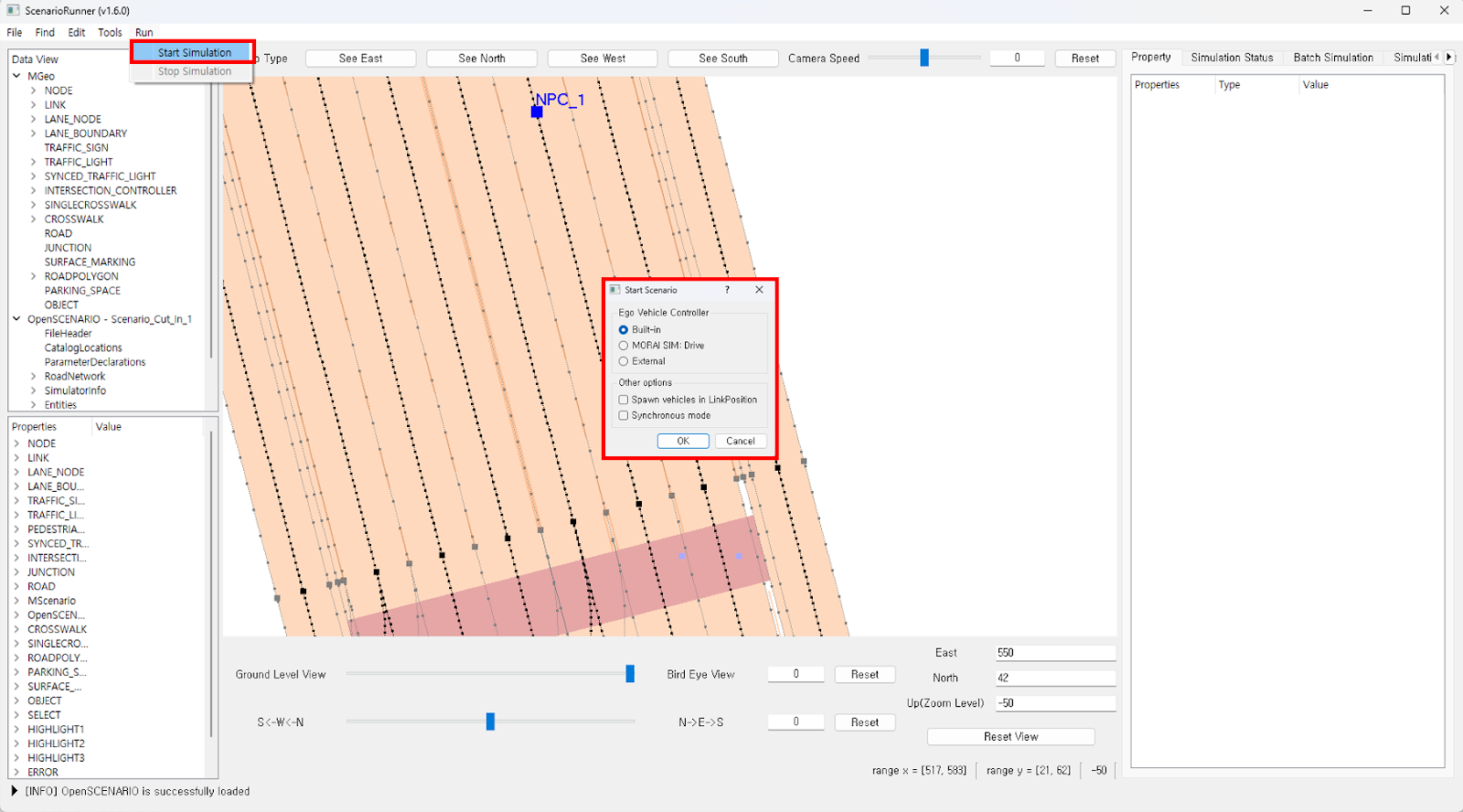Image resolution: width=1463 pixels, height=812 pixels.
Task: Expand the status log triangle icon
Action: (x=15, y=791)
